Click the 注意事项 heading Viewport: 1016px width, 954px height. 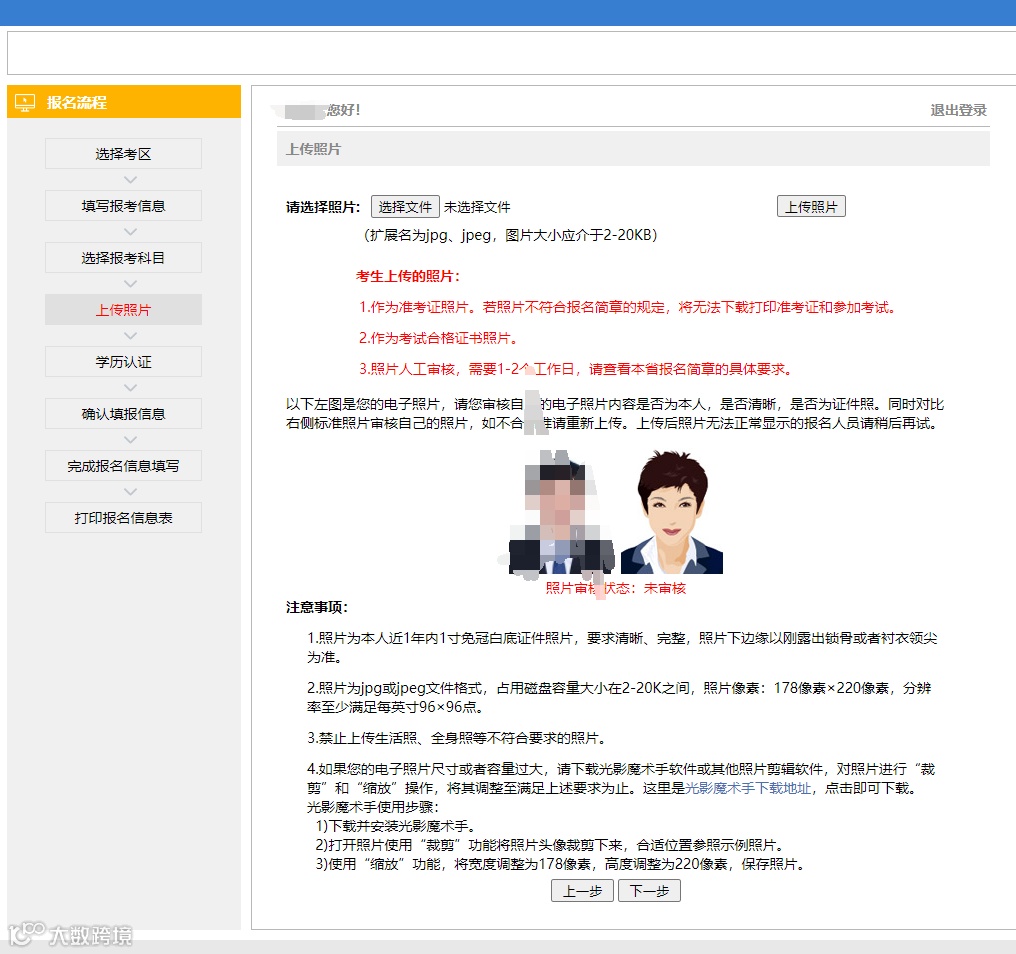[317, 607]
